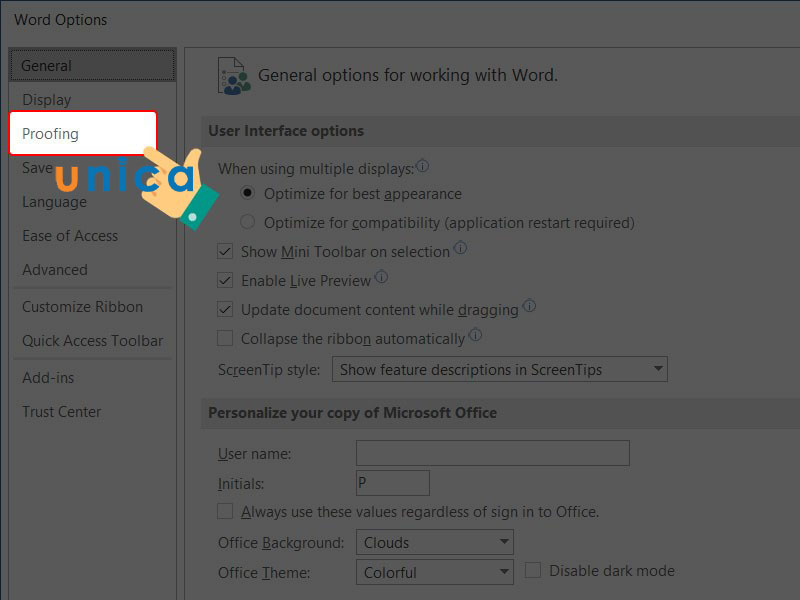Open the ScreenTip style dropdown
This screenshot has width=800, height=600.
[499, 369]
